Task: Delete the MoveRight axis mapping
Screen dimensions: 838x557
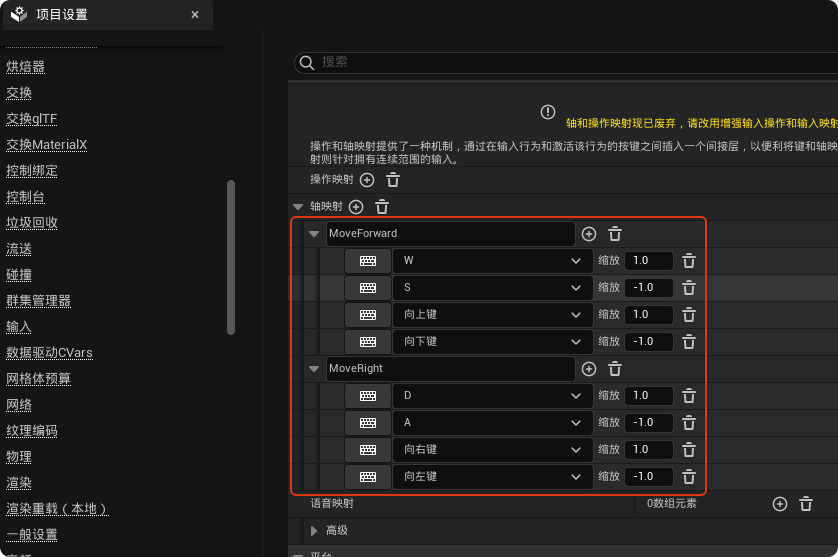Action: click(615, 369)
